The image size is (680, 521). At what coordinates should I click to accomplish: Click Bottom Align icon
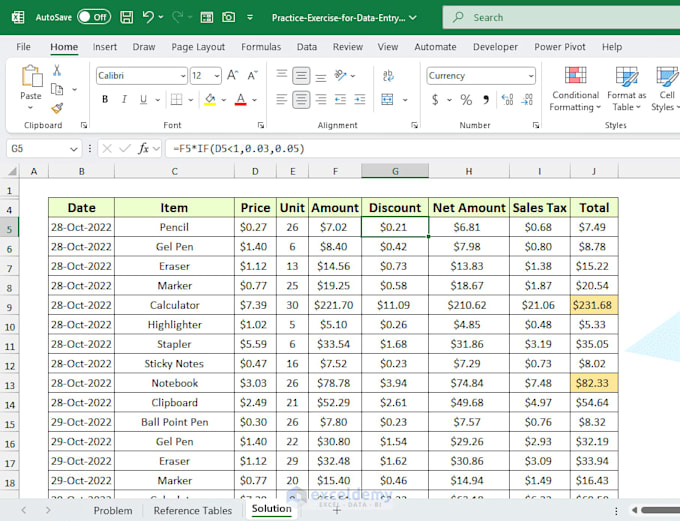320,77
